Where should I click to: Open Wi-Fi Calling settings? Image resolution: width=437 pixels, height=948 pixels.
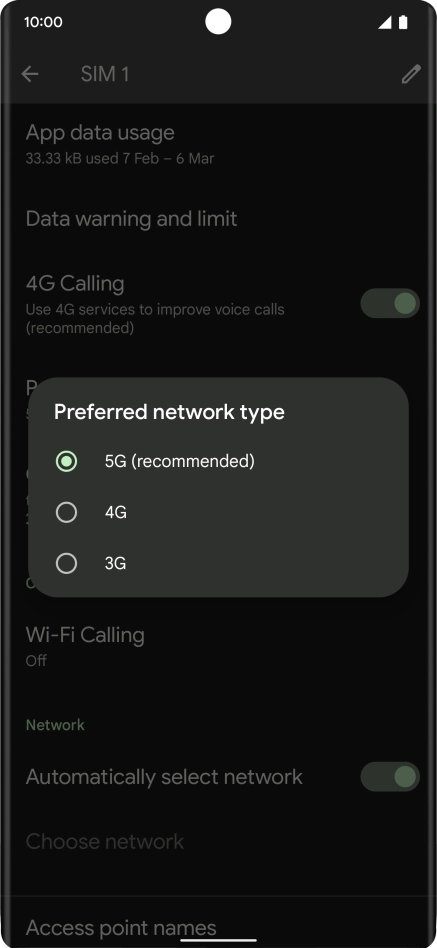click(218, 646)
